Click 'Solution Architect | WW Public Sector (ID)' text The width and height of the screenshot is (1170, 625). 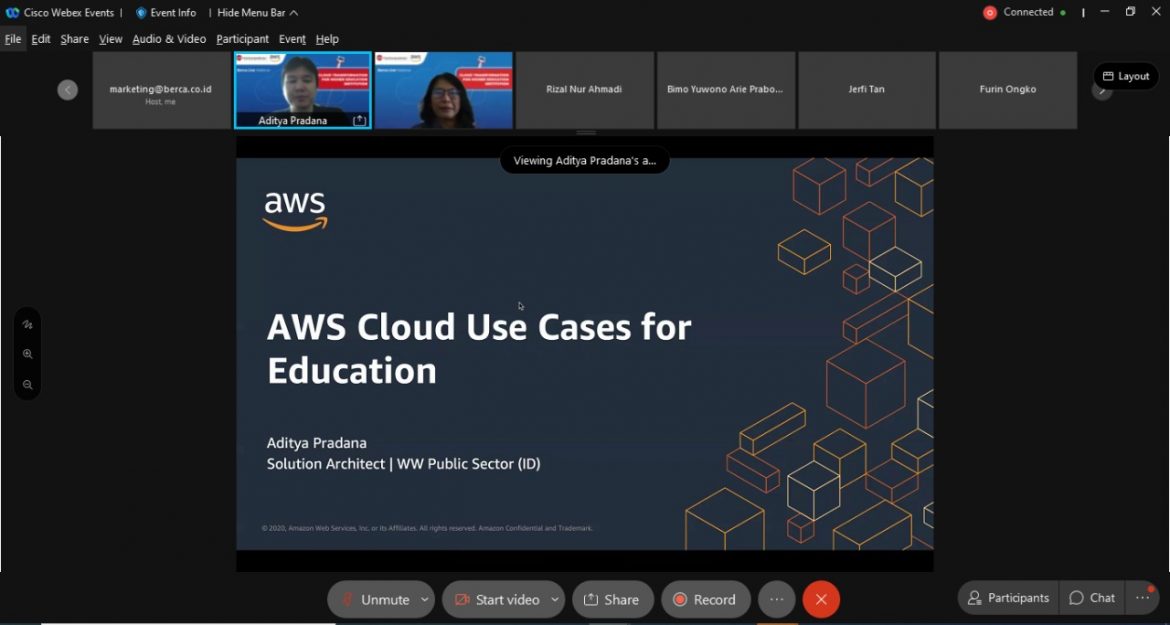(404, 464)
